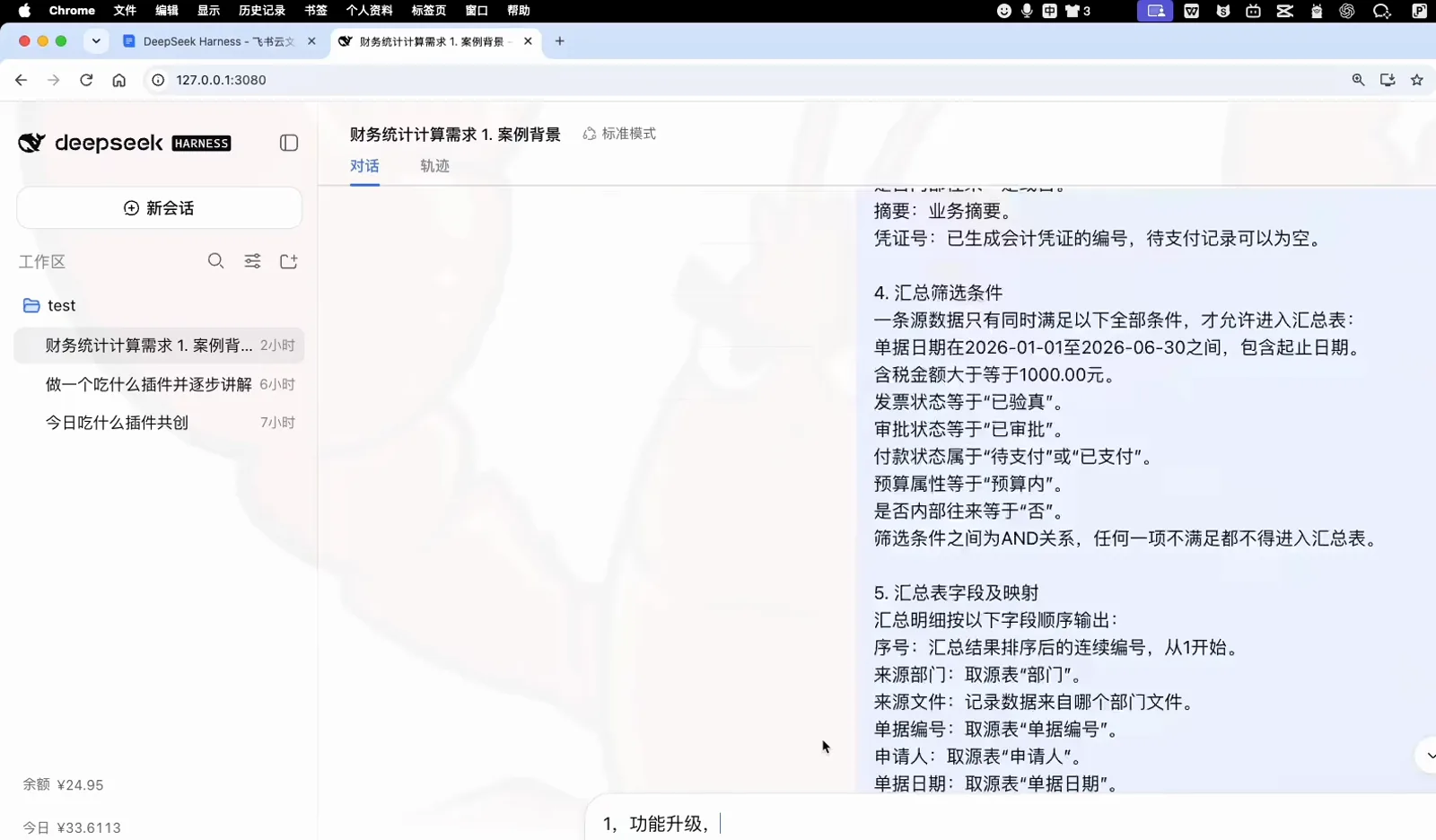Click the 余额 ¥24.95 balance
The height and width of the screenshot is (840, 1436).
[x=63, y=785]
